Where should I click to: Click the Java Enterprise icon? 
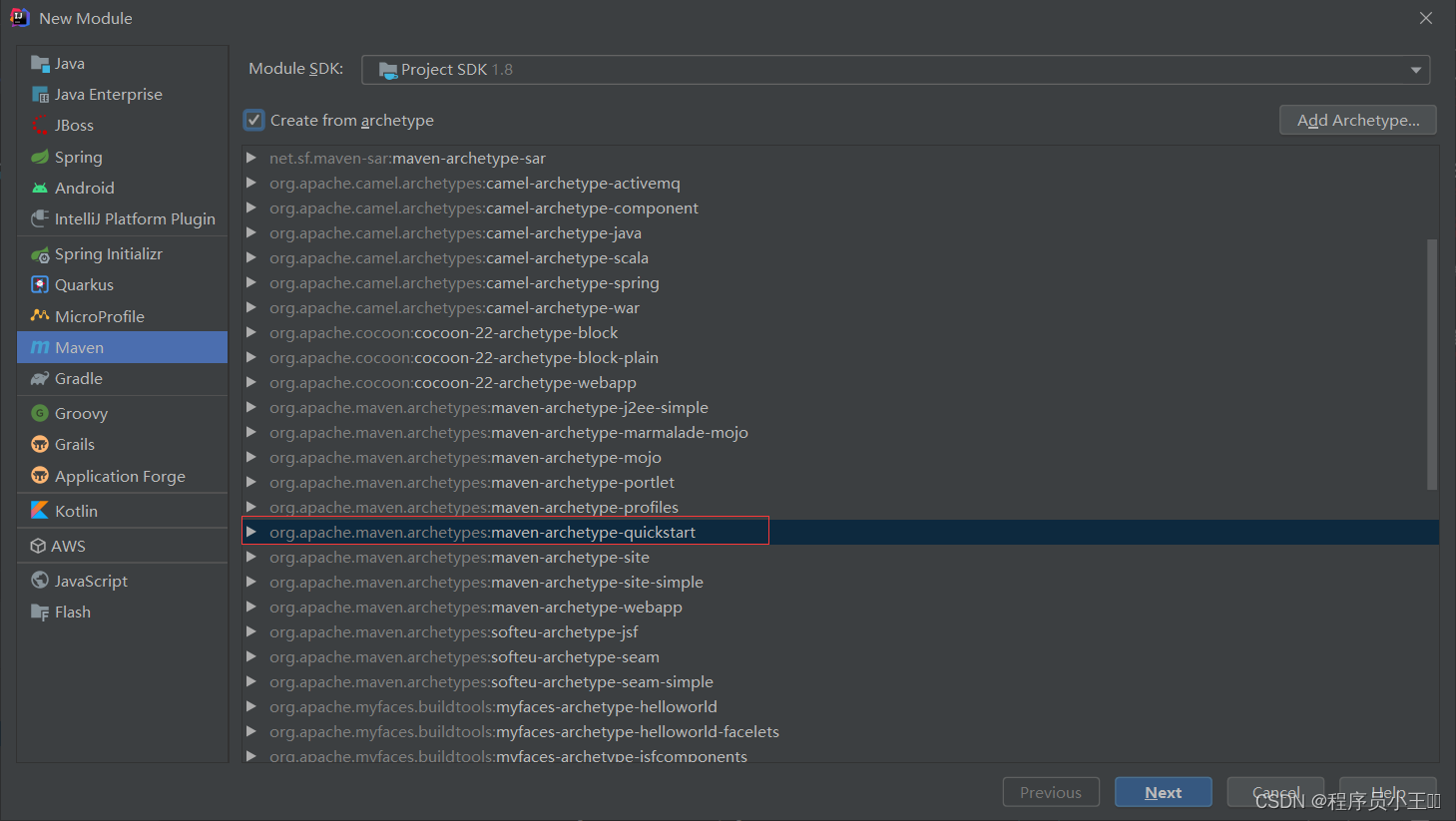pyautogui.click(x=40, y=95)
